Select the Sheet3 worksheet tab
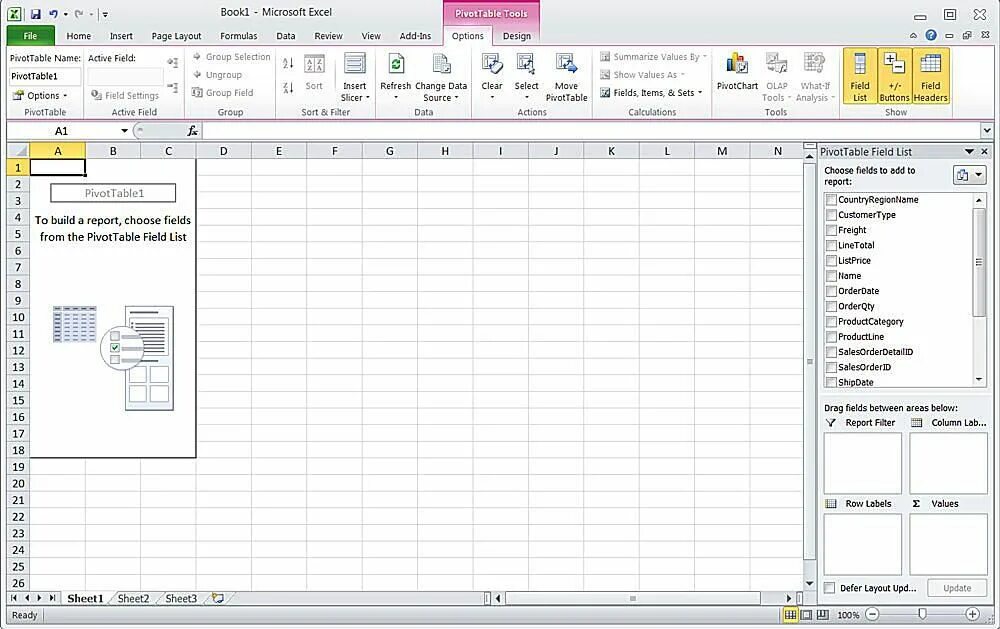This screenshot has width=1000, height=629. [181, 598]
